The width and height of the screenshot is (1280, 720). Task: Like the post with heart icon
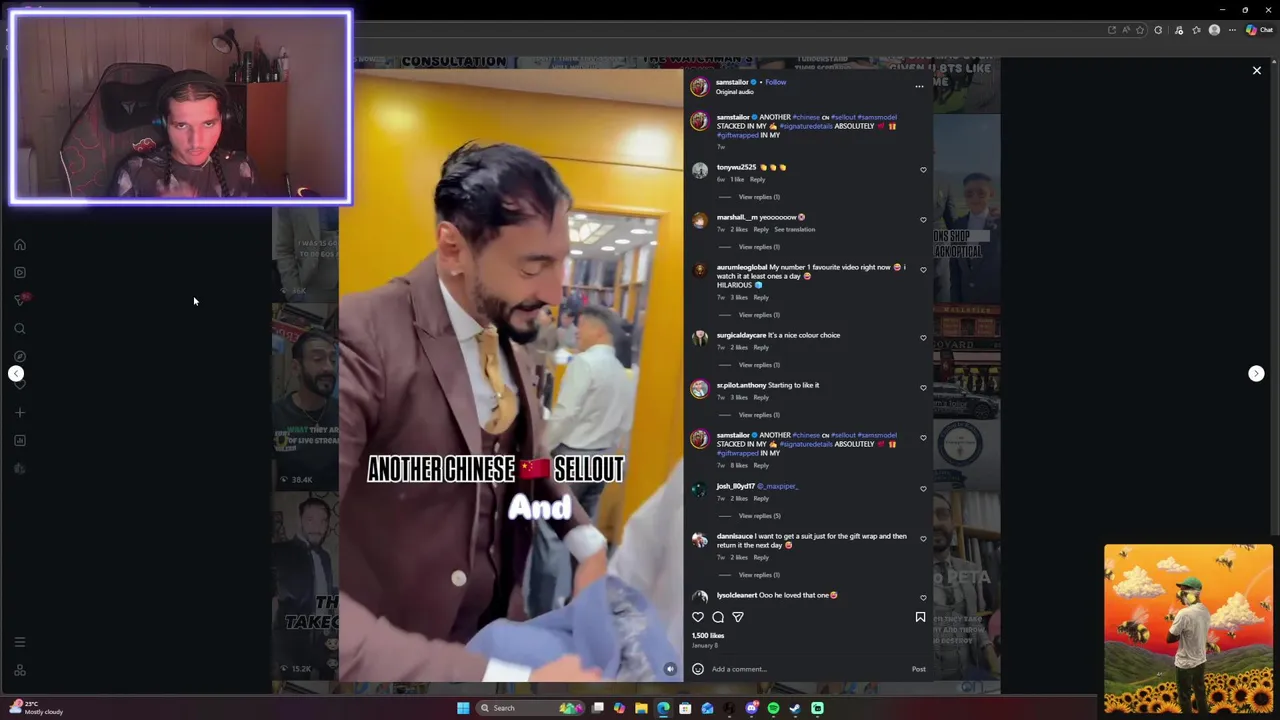pyautogui.click(x=698, y=617)
